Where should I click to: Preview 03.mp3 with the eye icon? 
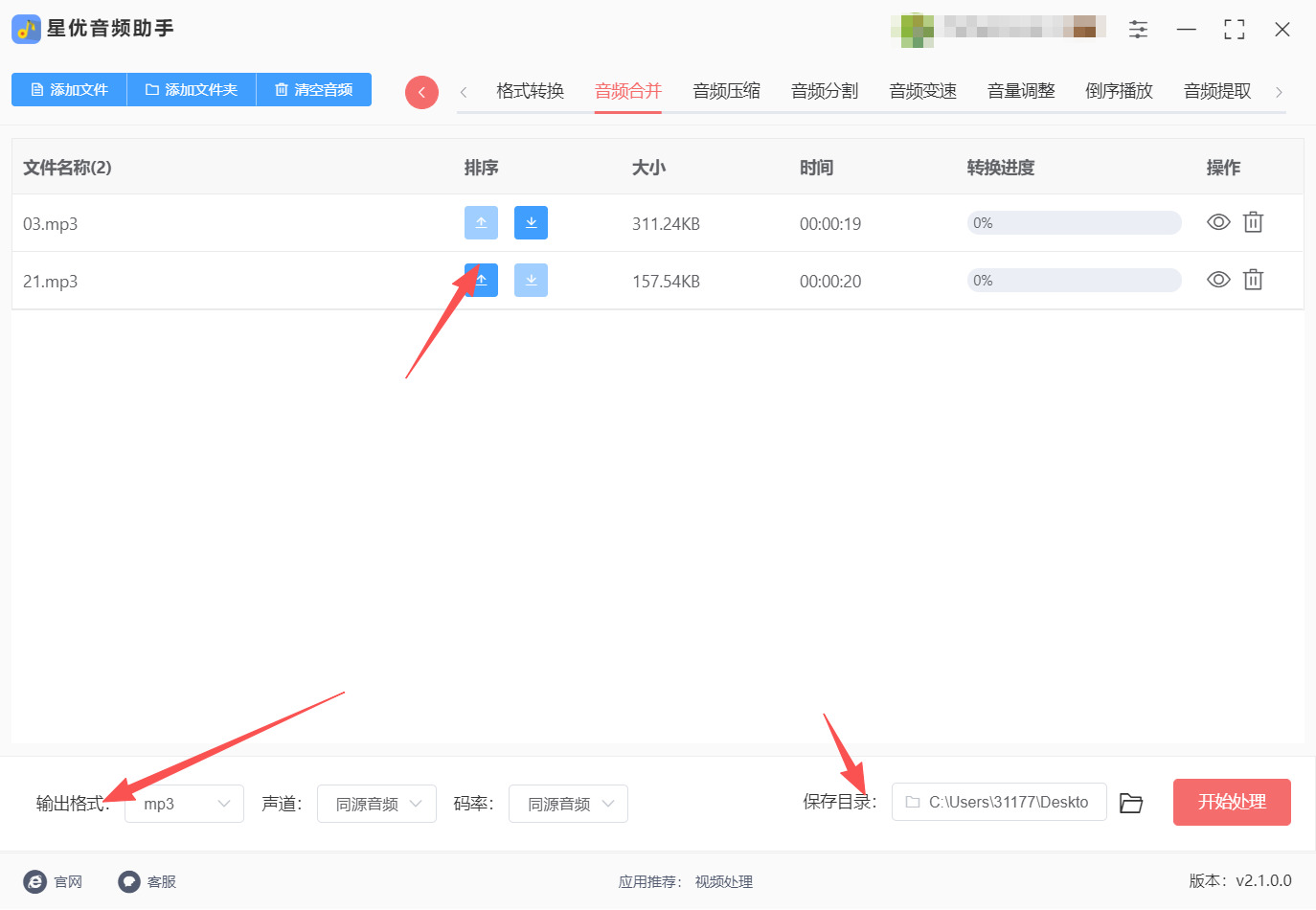pyautogui.click(x=1218, y=222)
